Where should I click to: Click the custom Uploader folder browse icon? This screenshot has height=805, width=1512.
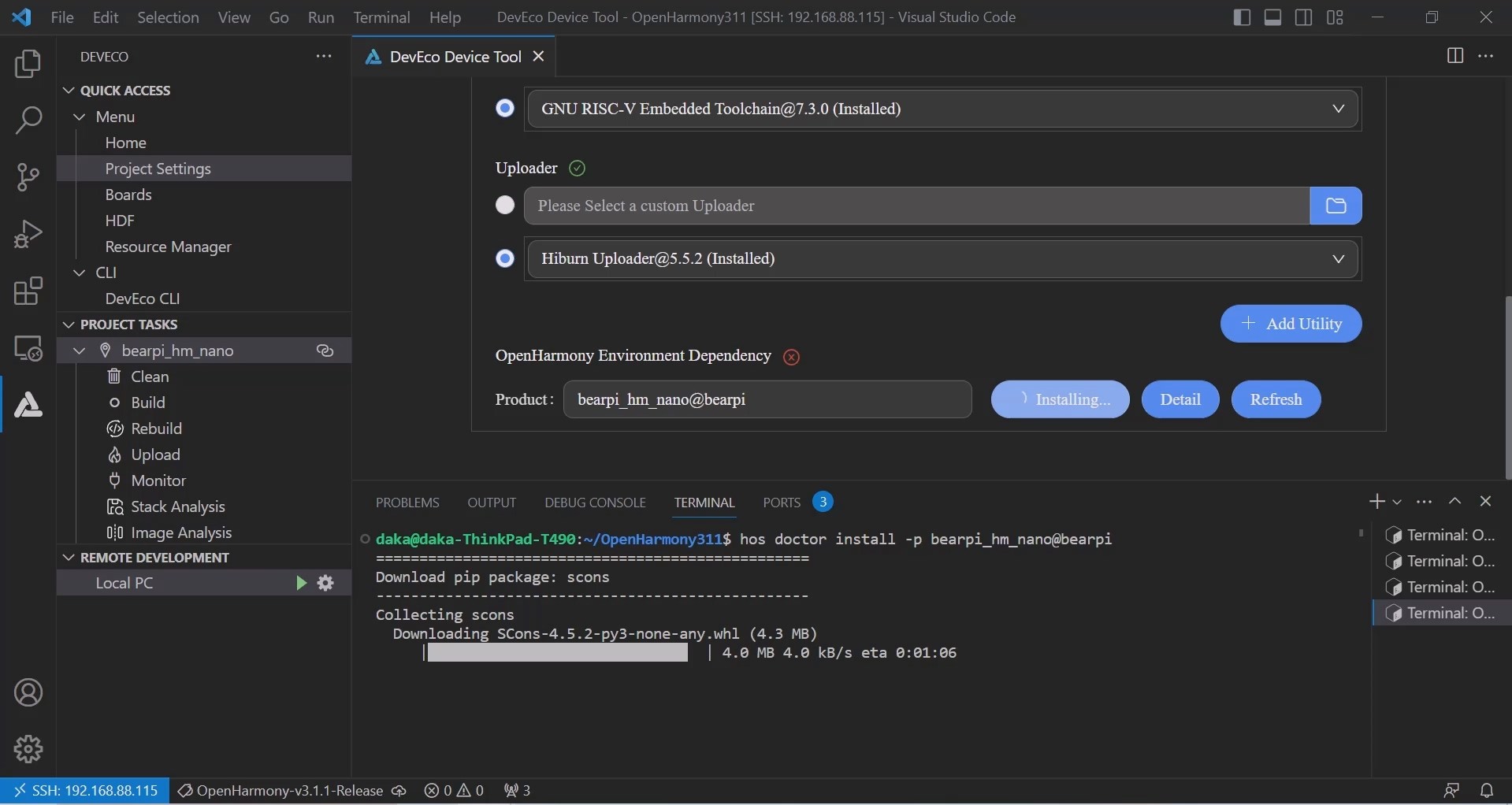(x=1336, y=206)
